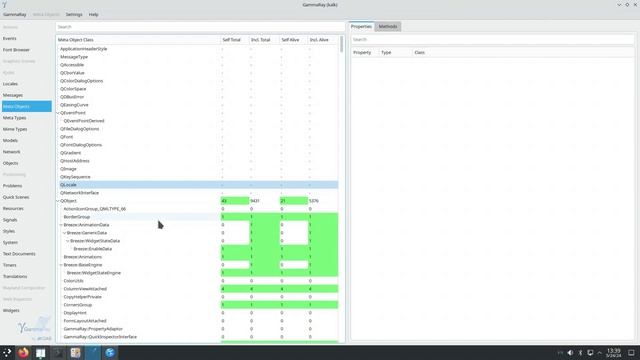Open the Firefox icon in the taskbar
The image size is (640, 360).
(23, 353)
